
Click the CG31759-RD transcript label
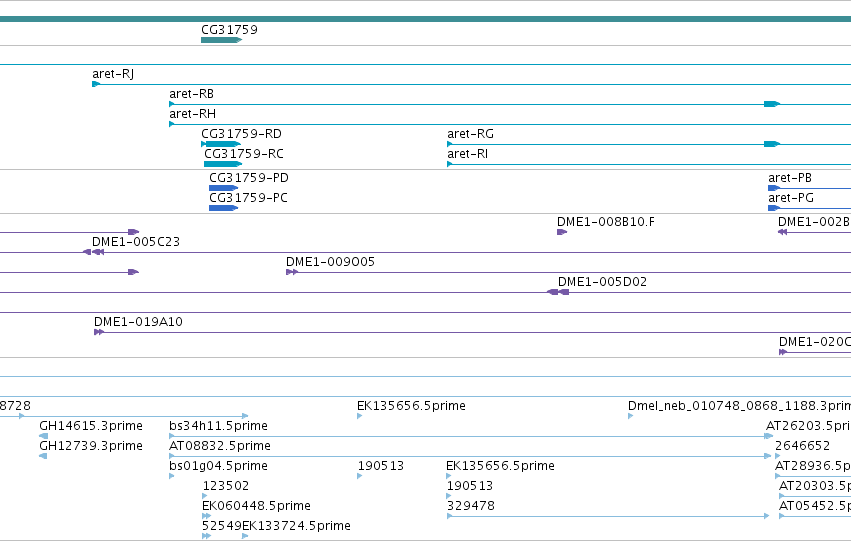click(242, 134)
